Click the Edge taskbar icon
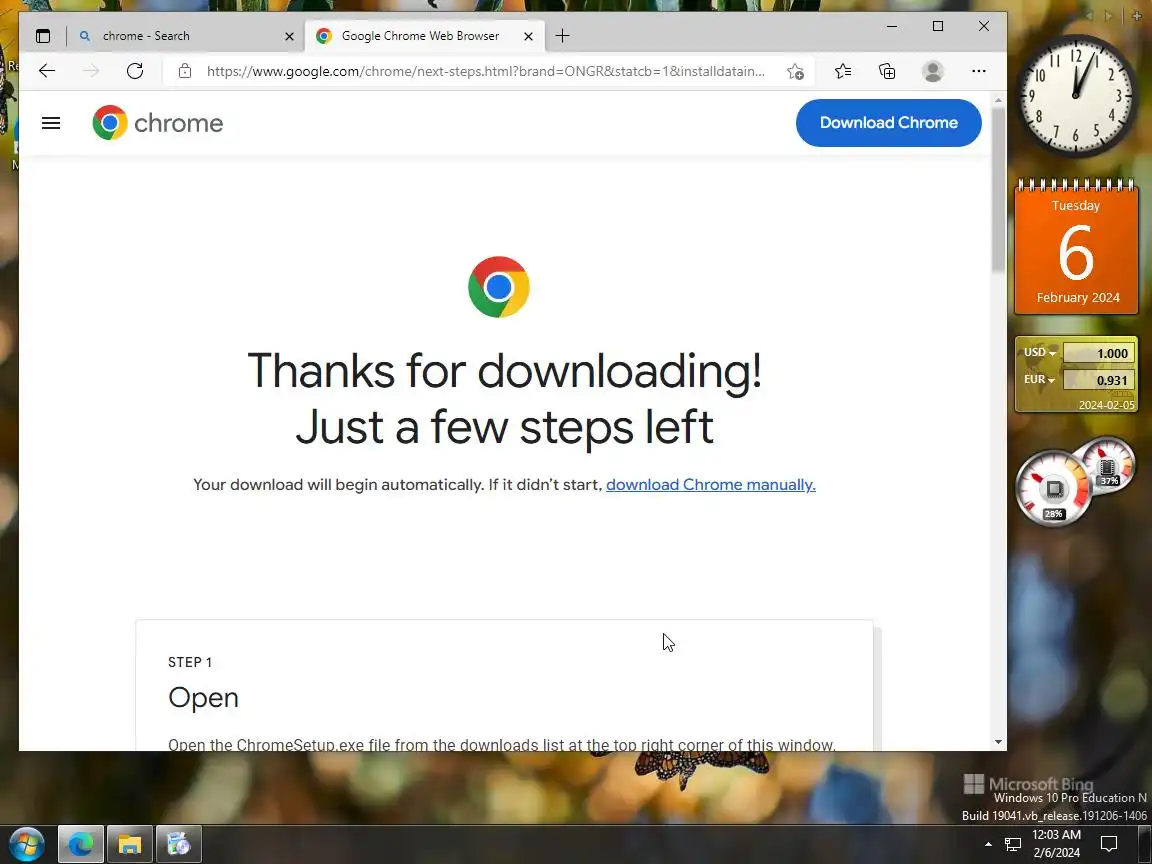The height and width of the screenshot is (864, 1152). point(81,844)
